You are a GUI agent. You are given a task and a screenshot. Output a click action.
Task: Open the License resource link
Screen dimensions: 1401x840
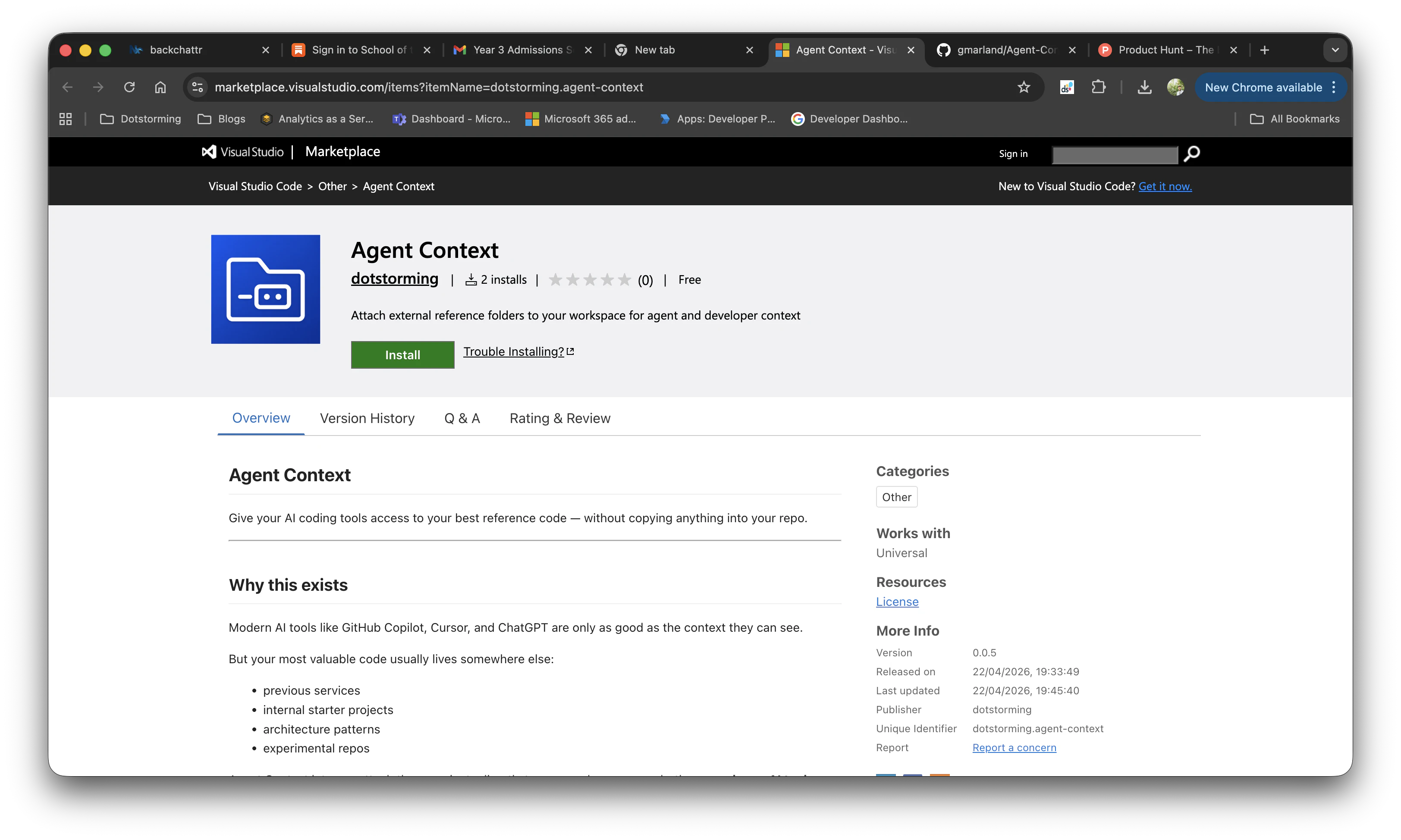tap(897, 602)
